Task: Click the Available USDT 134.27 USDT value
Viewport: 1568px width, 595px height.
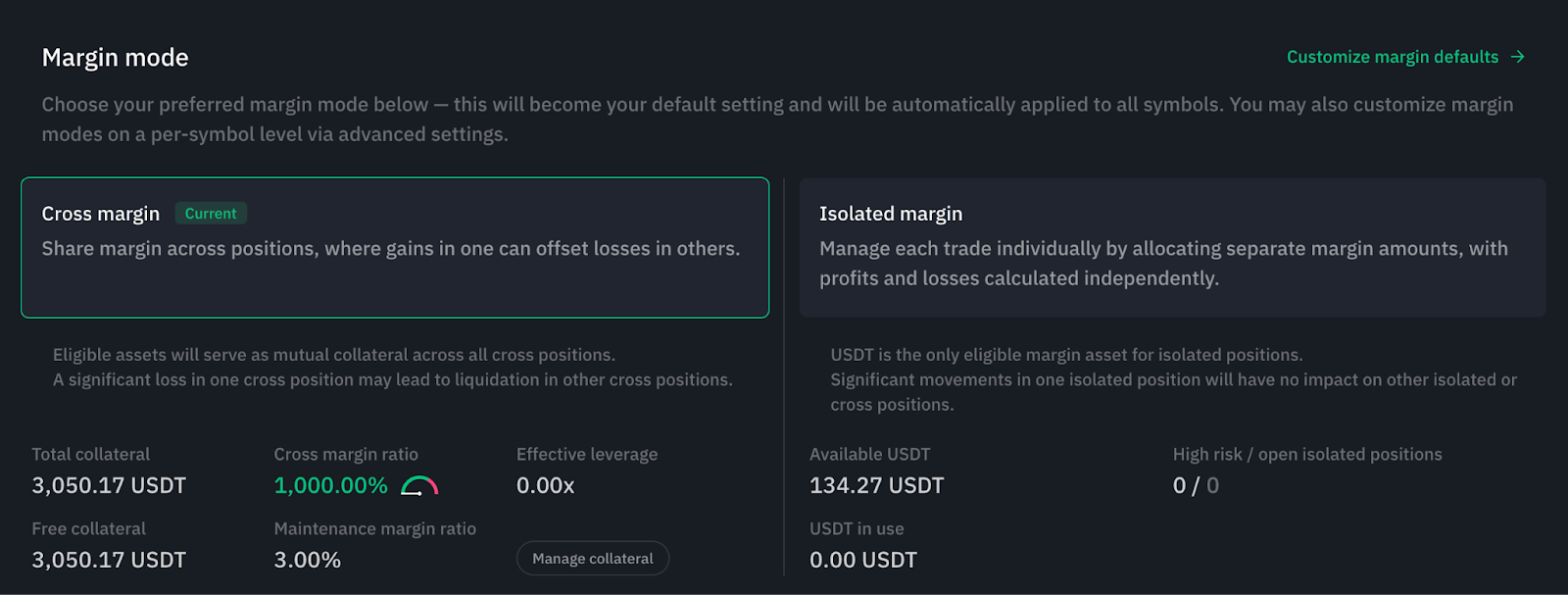Action: [x=876, y=485]
